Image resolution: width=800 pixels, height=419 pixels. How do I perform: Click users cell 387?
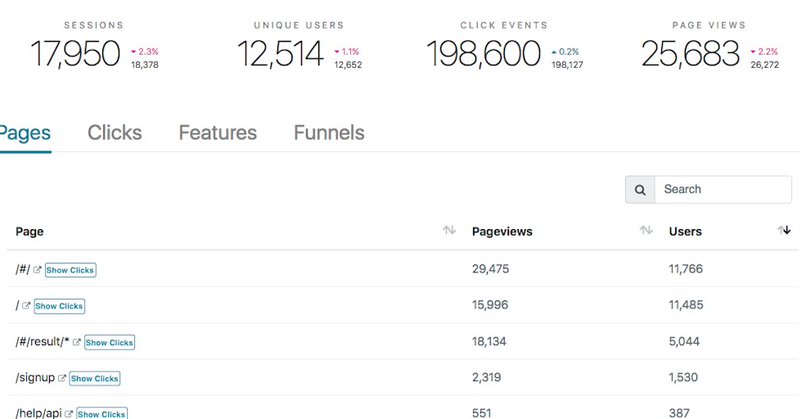679,413
